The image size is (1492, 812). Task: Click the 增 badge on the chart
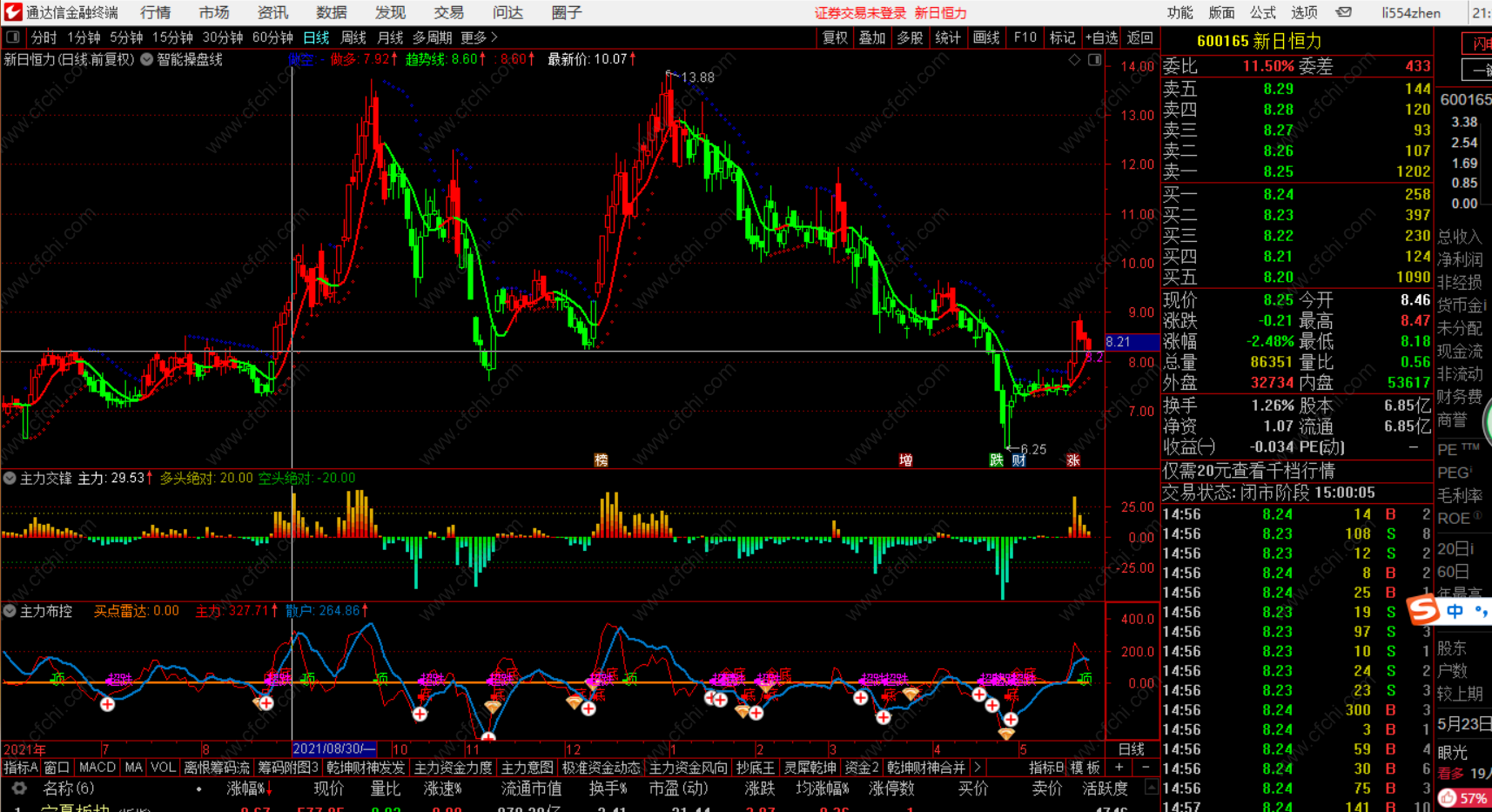pos(905,460)
